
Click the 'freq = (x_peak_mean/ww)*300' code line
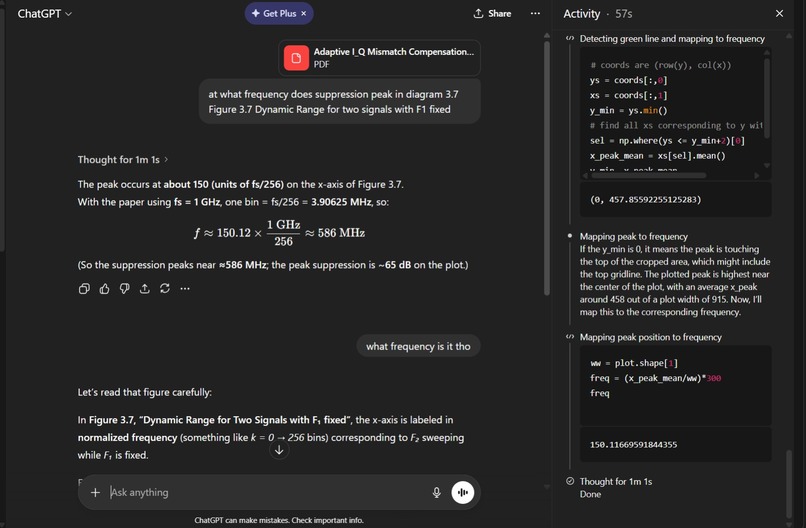(655, 378)
